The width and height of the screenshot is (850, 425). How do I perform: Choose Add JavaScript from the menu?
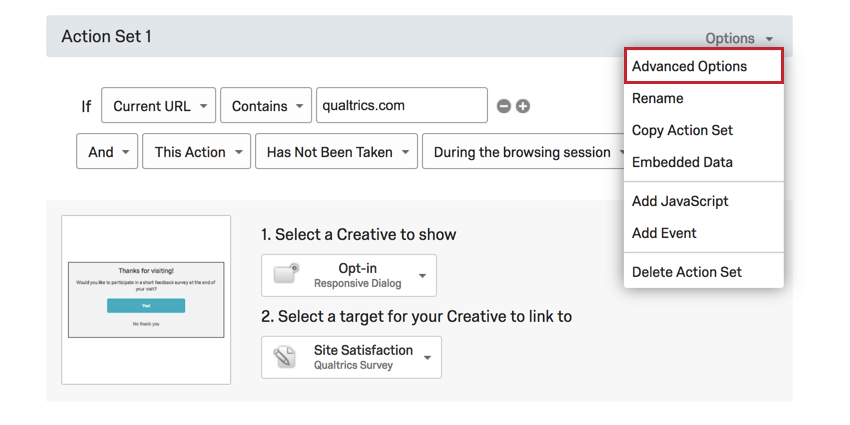click(x=680, y=201)
